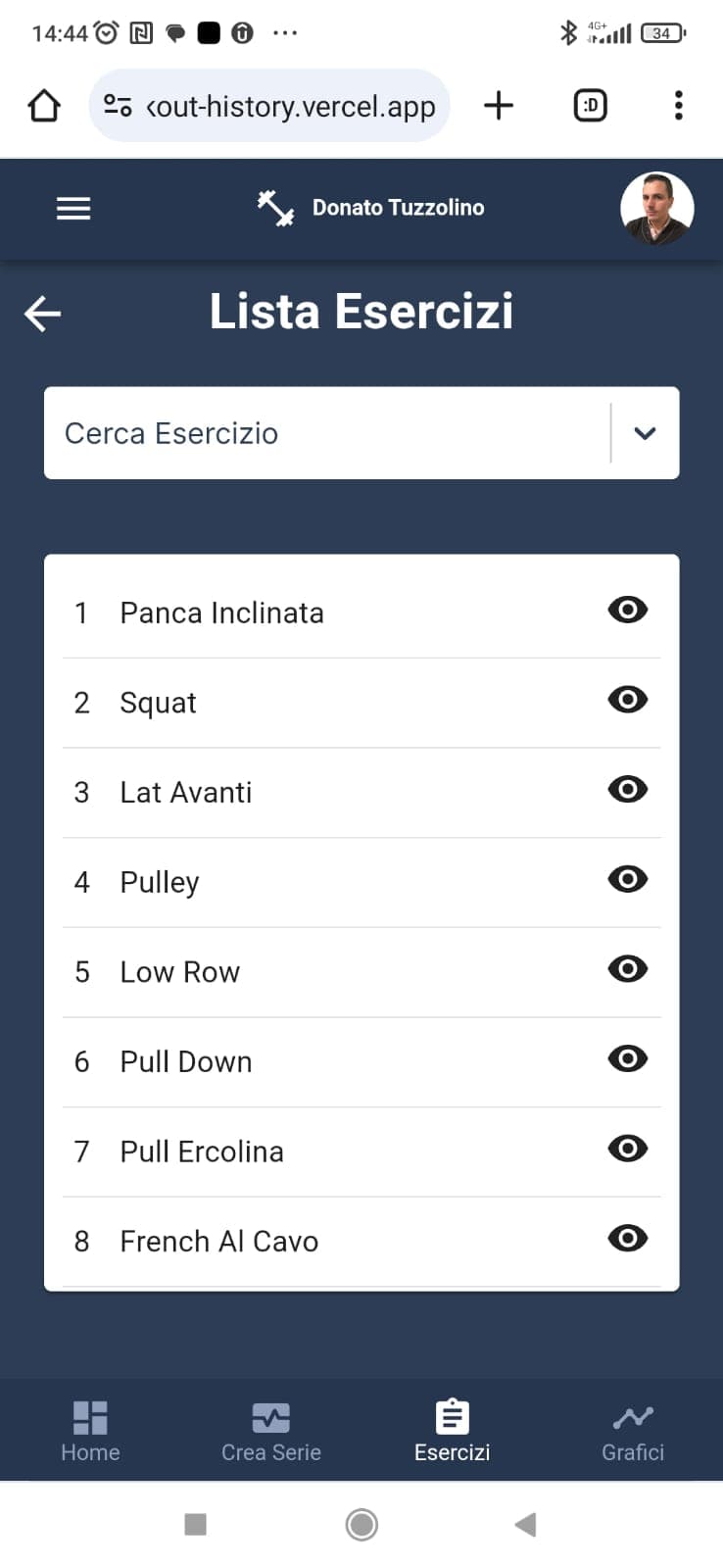
Task: Expand the Cerca Esercizio dropdown arrow
Action: (645, 433)
